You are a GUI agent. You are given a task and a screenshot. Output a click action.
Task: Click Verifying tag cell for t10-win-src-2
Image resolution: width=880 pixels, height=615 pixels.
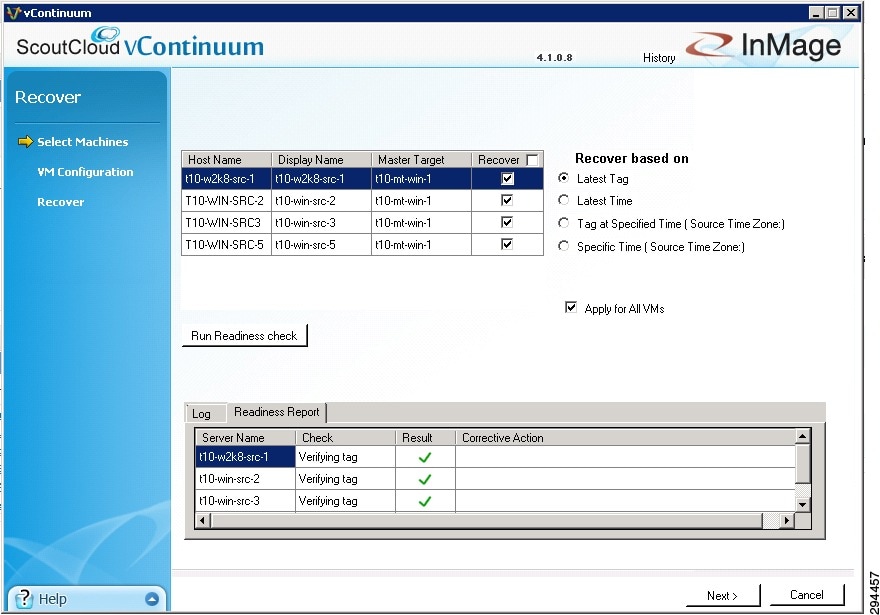(346, 479)
